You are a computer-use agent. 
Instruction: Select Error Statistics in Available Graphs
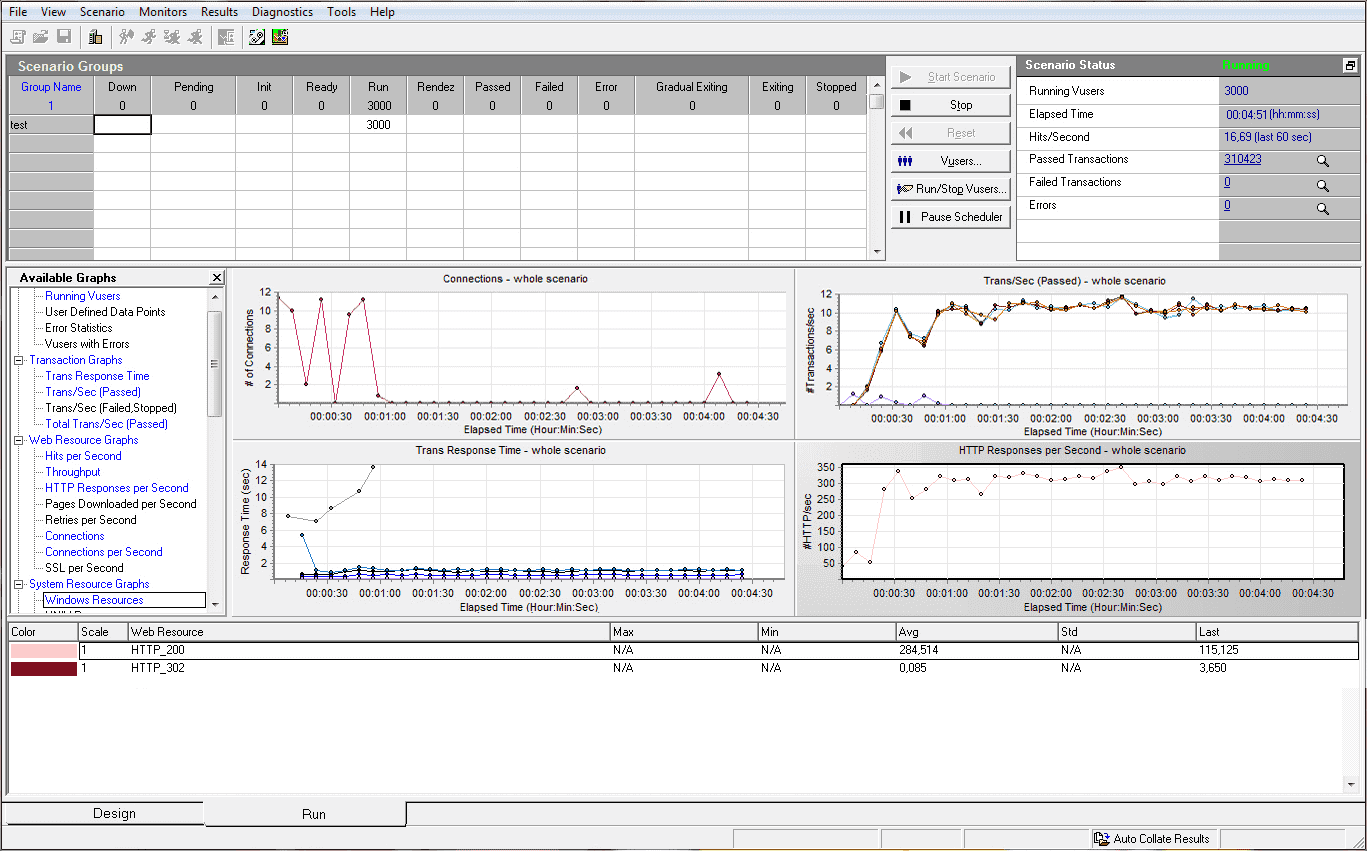(79, 328)
